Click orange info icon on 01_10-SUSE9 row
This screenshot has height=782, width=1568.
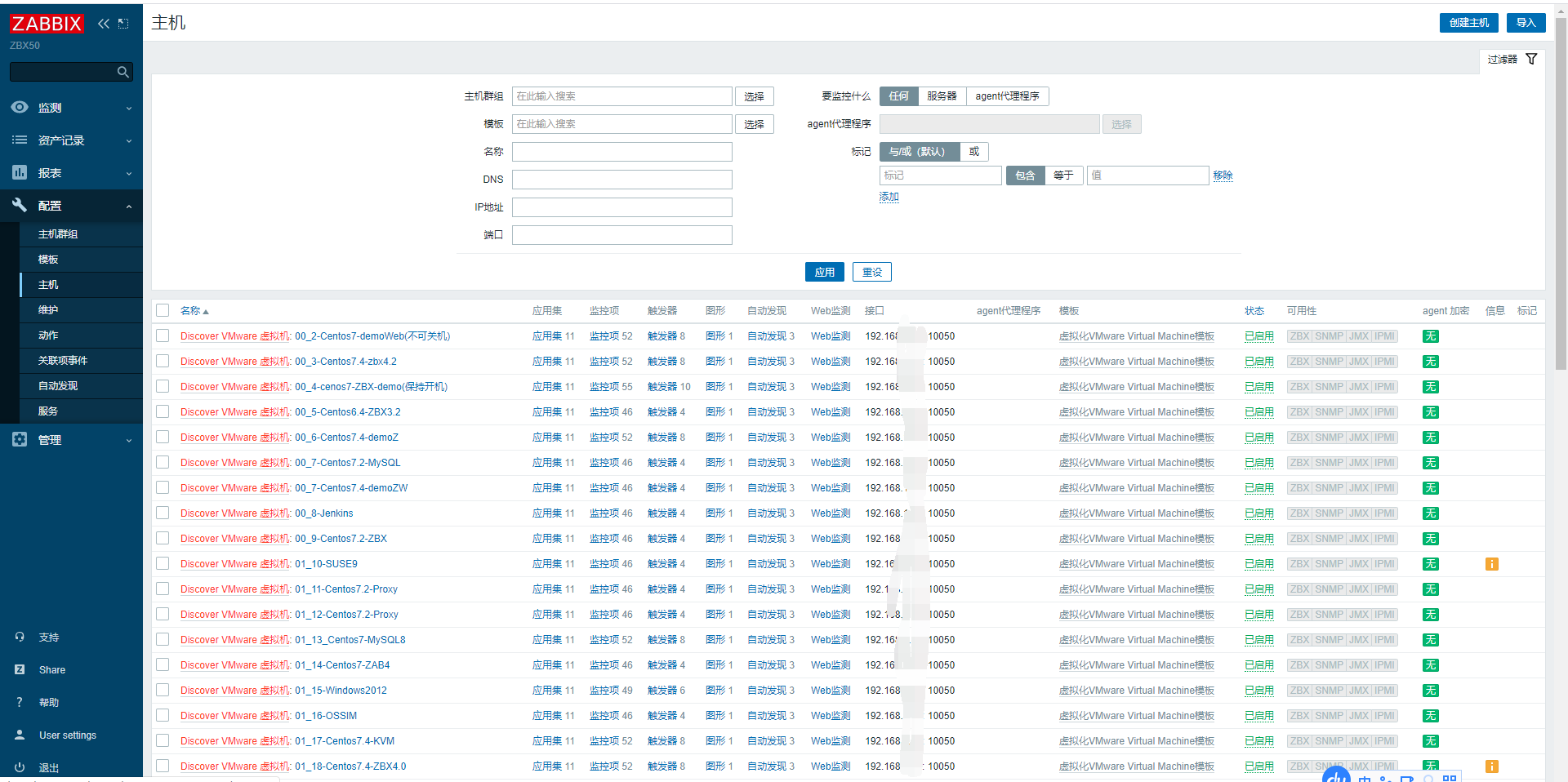1491,564
